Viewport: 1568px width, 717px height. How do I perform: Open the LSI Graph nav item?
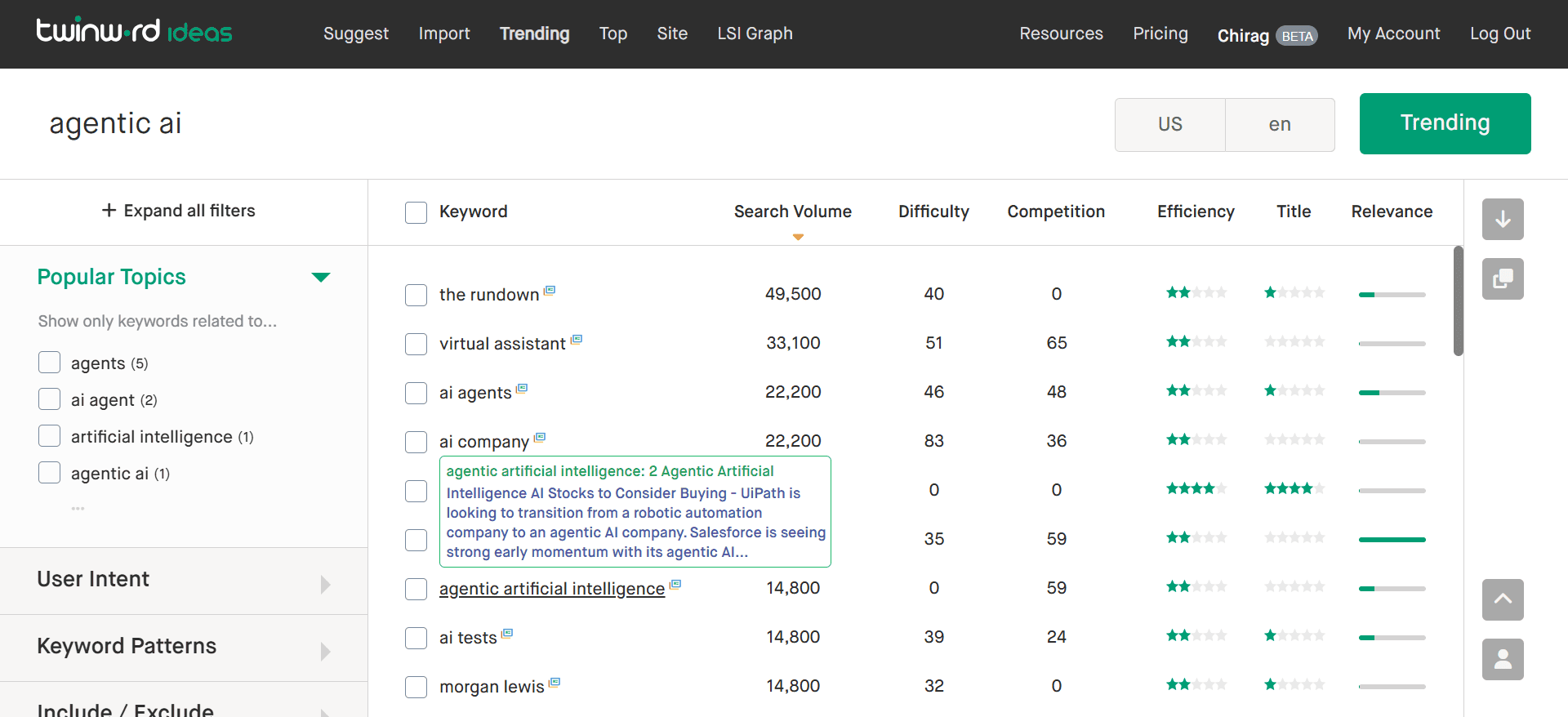[755, 33]
